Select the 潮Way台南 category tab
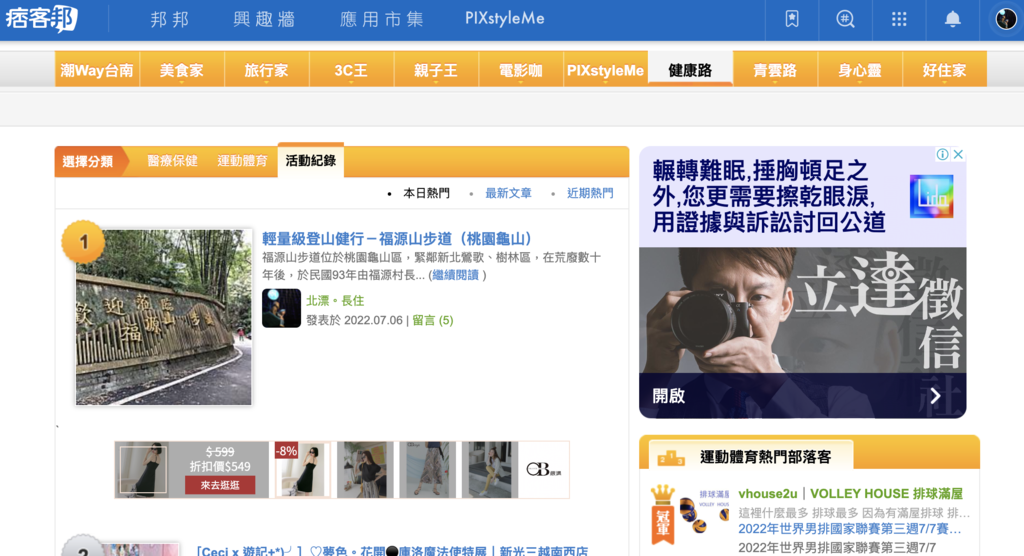Viewport: 1024px width, 556px height. point(97,69)
